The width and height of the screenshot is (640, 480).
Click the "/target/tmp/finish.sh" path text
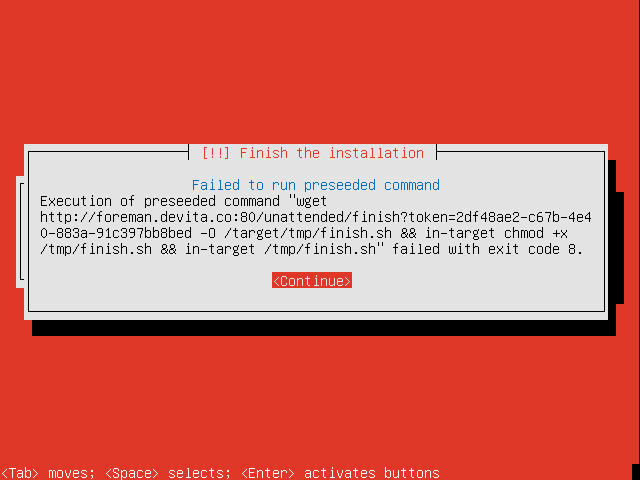point(308,233)
